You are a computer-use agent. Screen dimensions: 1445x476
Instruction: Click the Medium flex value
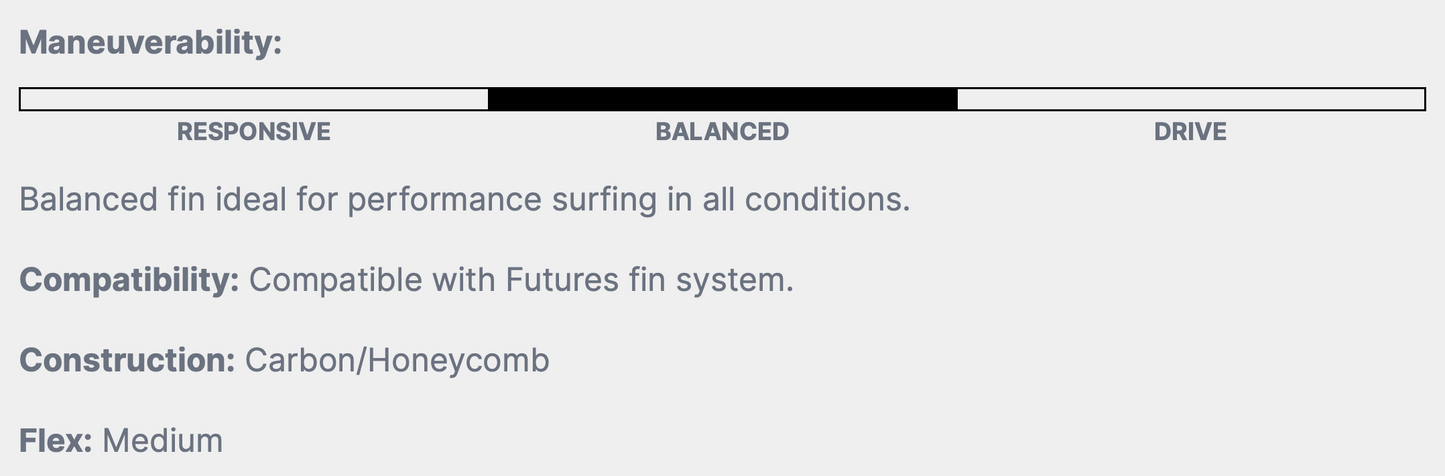pyautogui.click(x=162, y=441)
